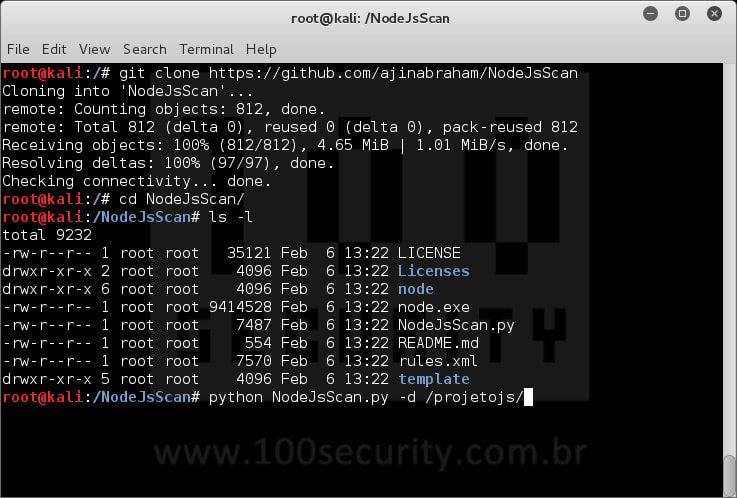Click the GitHub URL in git clone command
The height and width of the screenshot is (498, 737).
pos(393,73)
